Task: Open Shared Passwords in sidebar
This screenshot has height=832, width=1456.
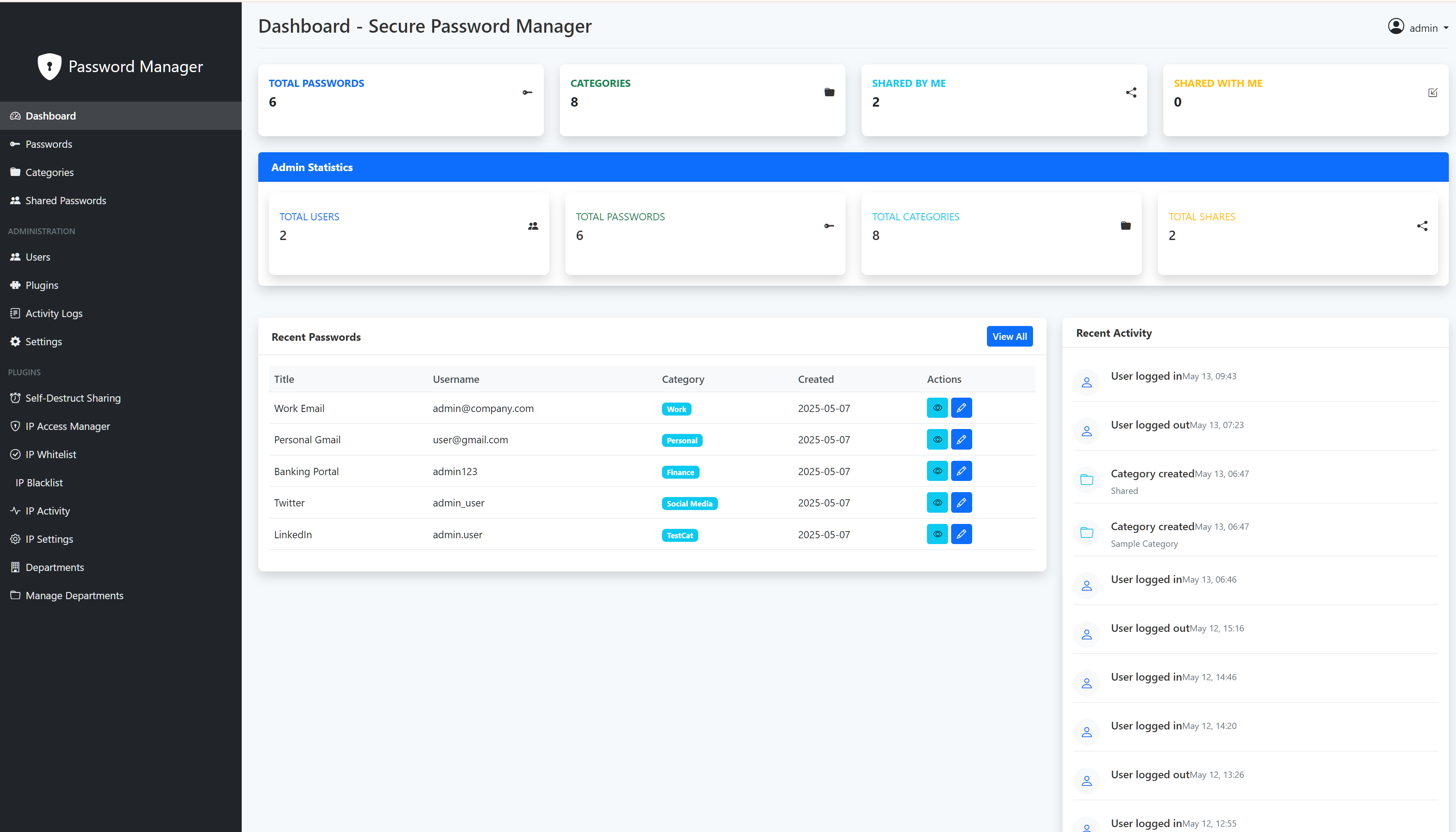Action: click(x=120, y=201)
